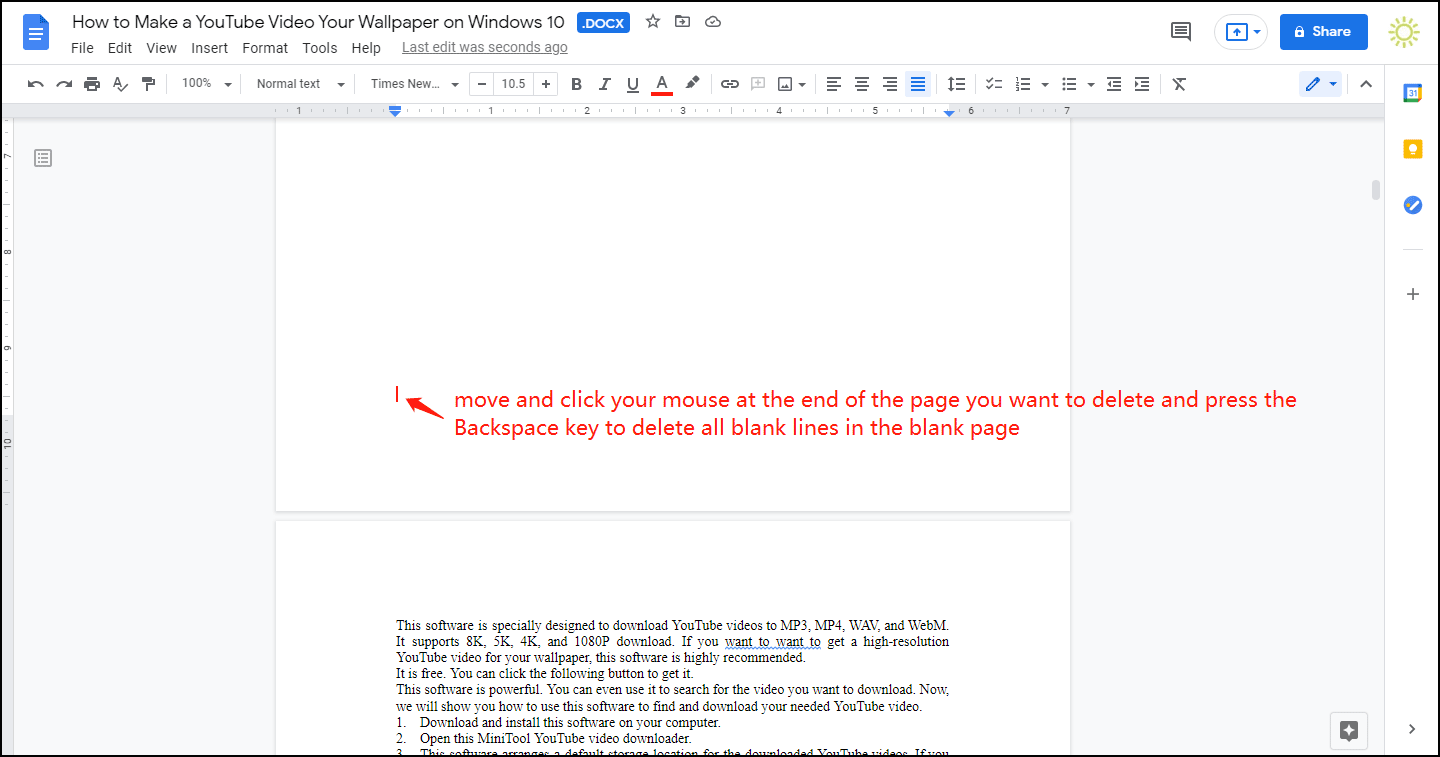Insert an image into the document
The width and height of the screenshot is (1440, 757).
coord(787,84)
